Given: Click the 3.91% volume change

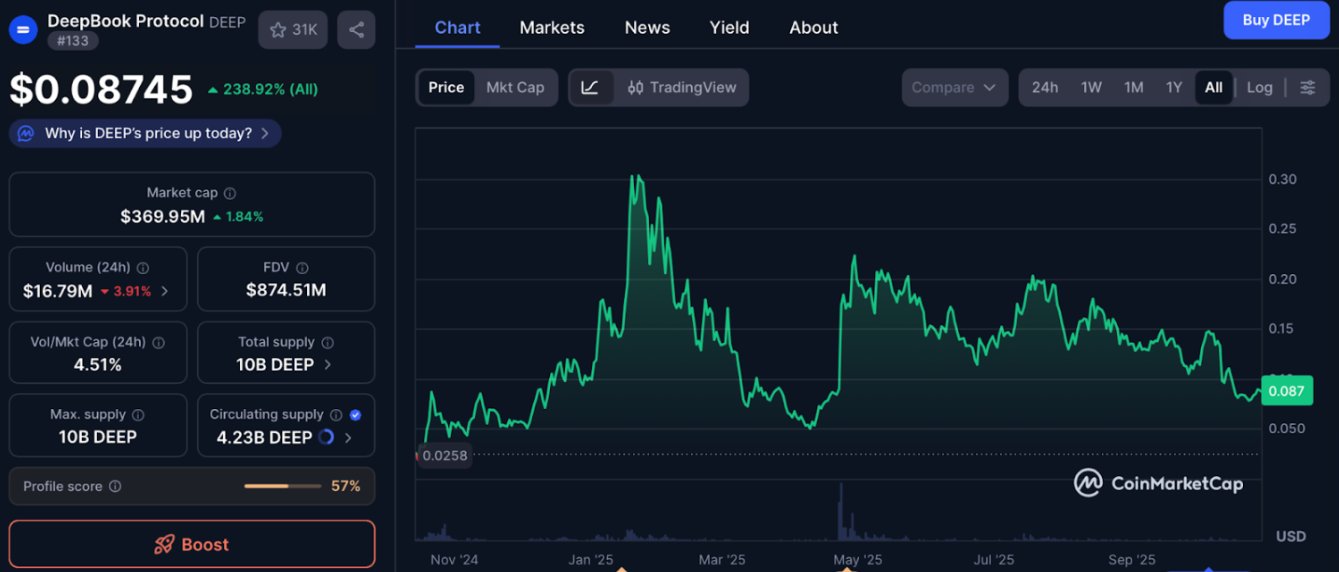Looking at the screenshot, I should [x=126, y=292].
